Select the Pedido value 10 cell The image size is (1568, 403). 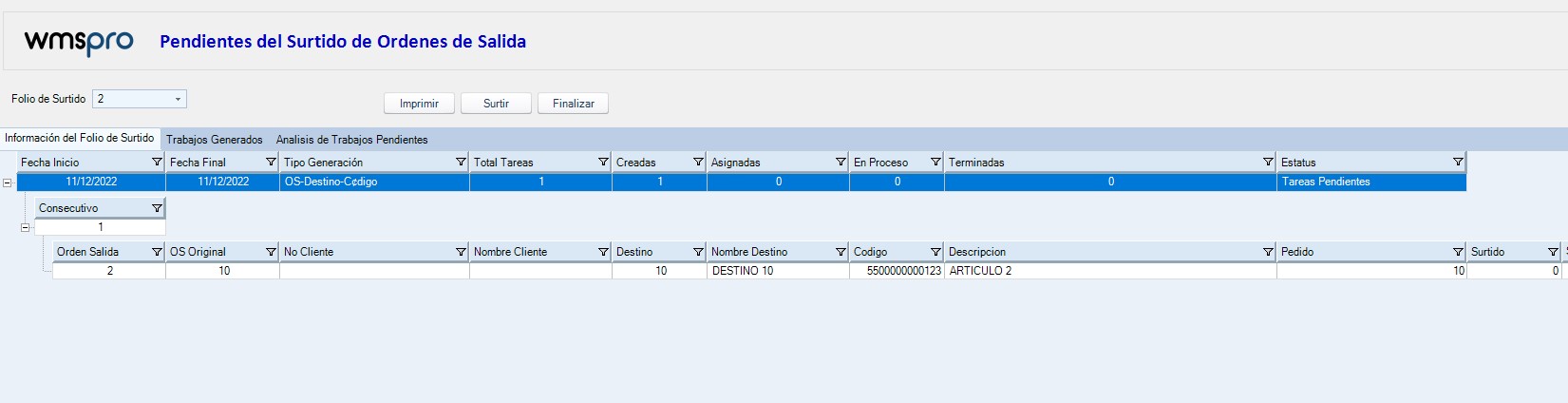point(1371,271)
